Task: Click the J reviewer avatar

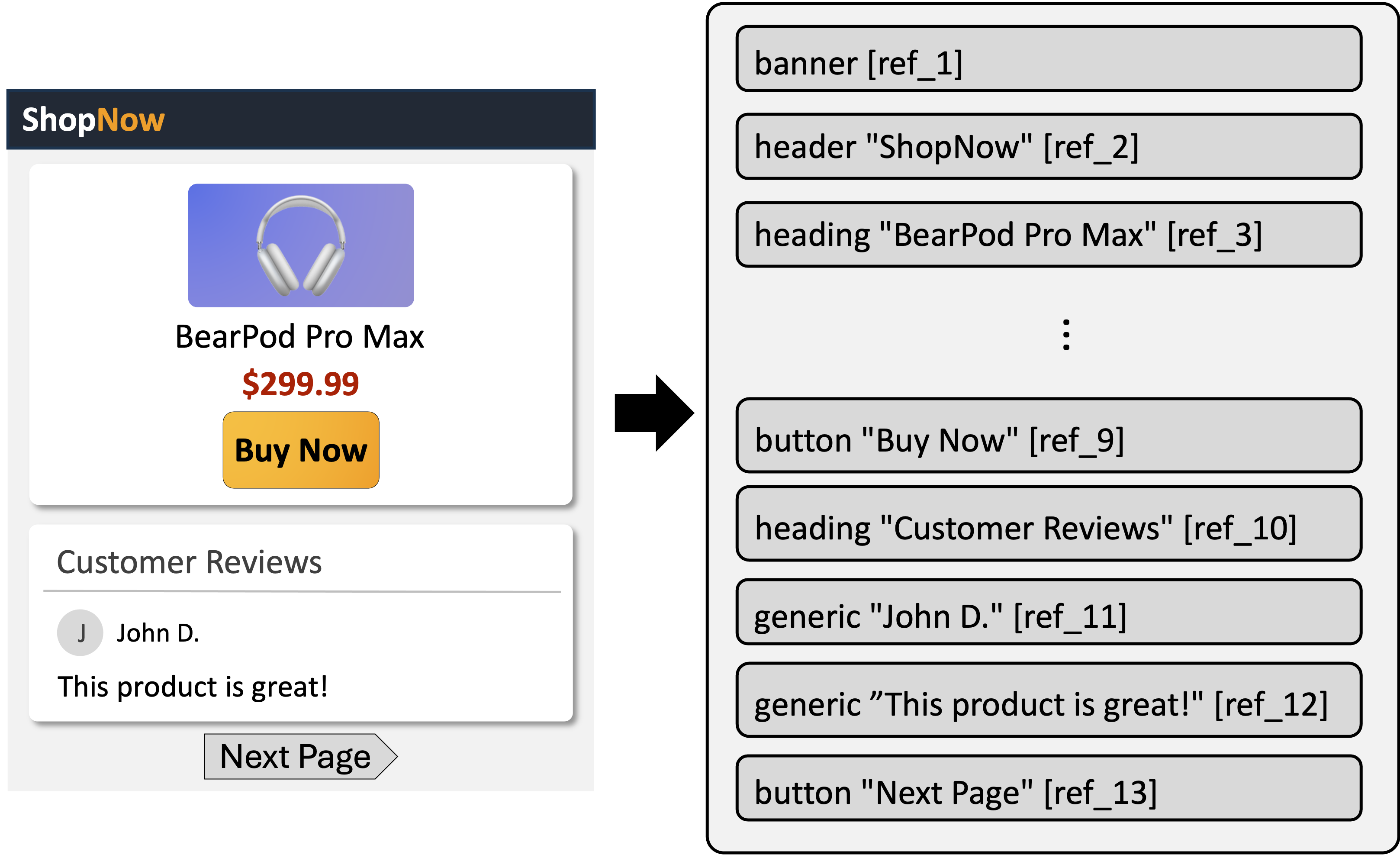Action: [x=80, y=632]
